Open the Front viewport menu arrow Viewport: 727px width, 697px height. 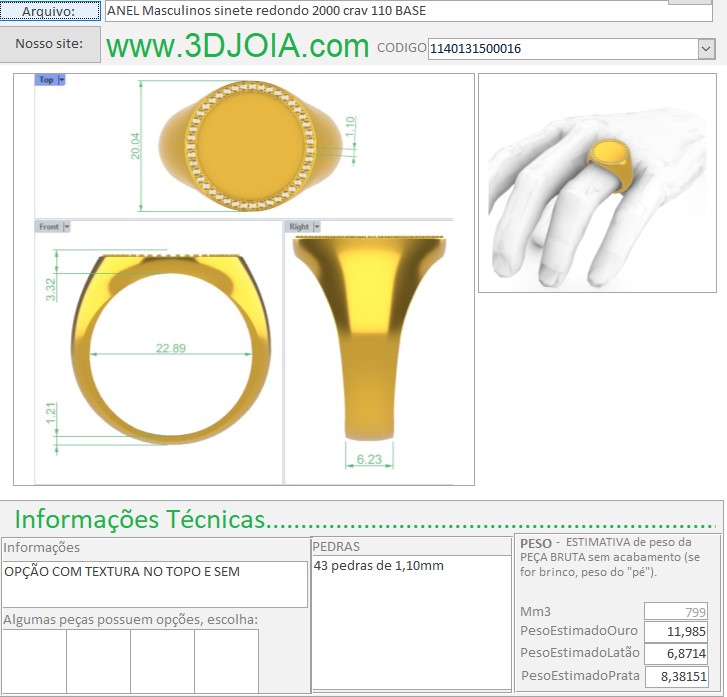pos(67,227)
